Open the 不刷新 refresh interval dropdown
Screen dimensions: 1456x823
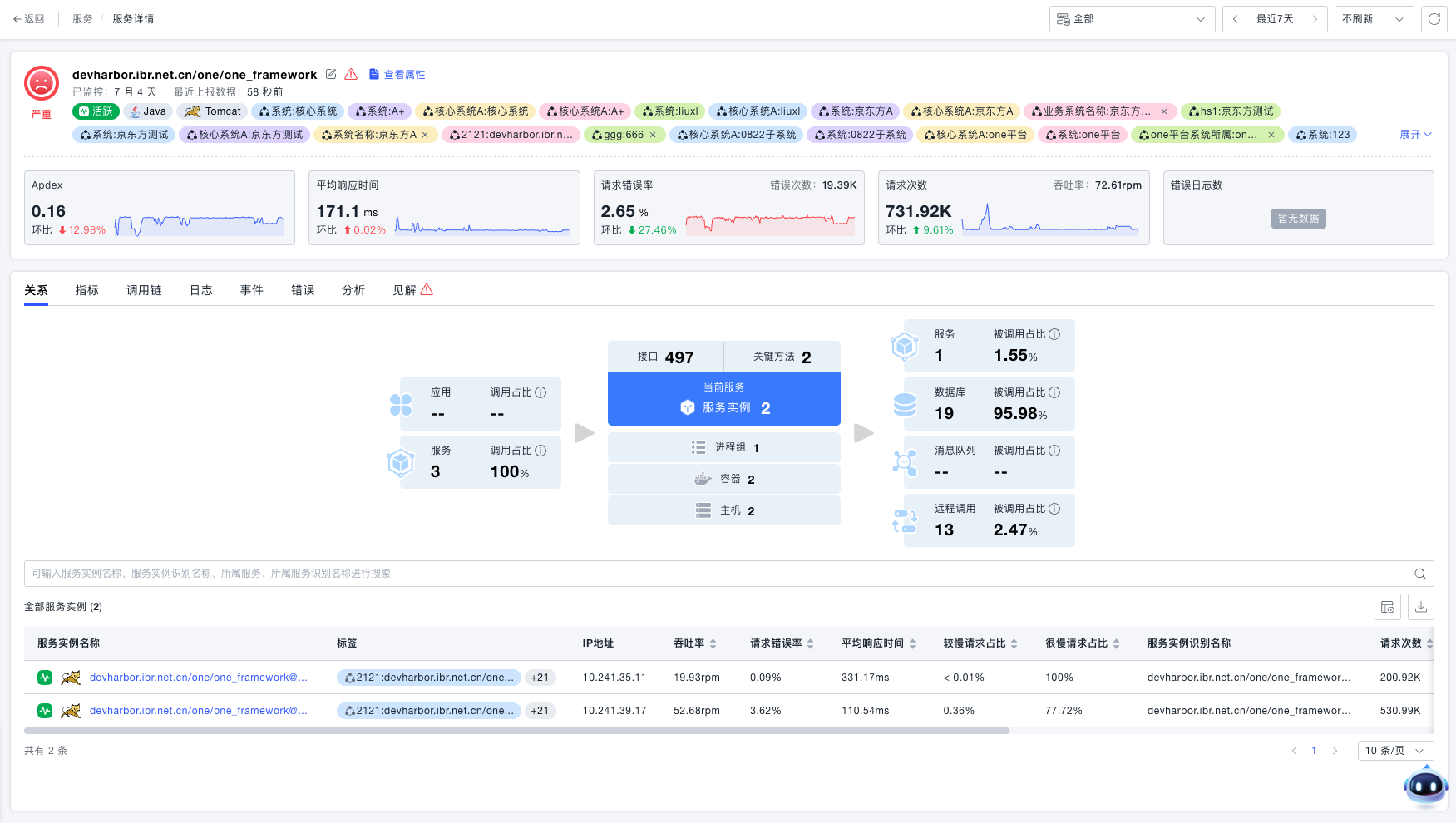(x=1374, y=19)
